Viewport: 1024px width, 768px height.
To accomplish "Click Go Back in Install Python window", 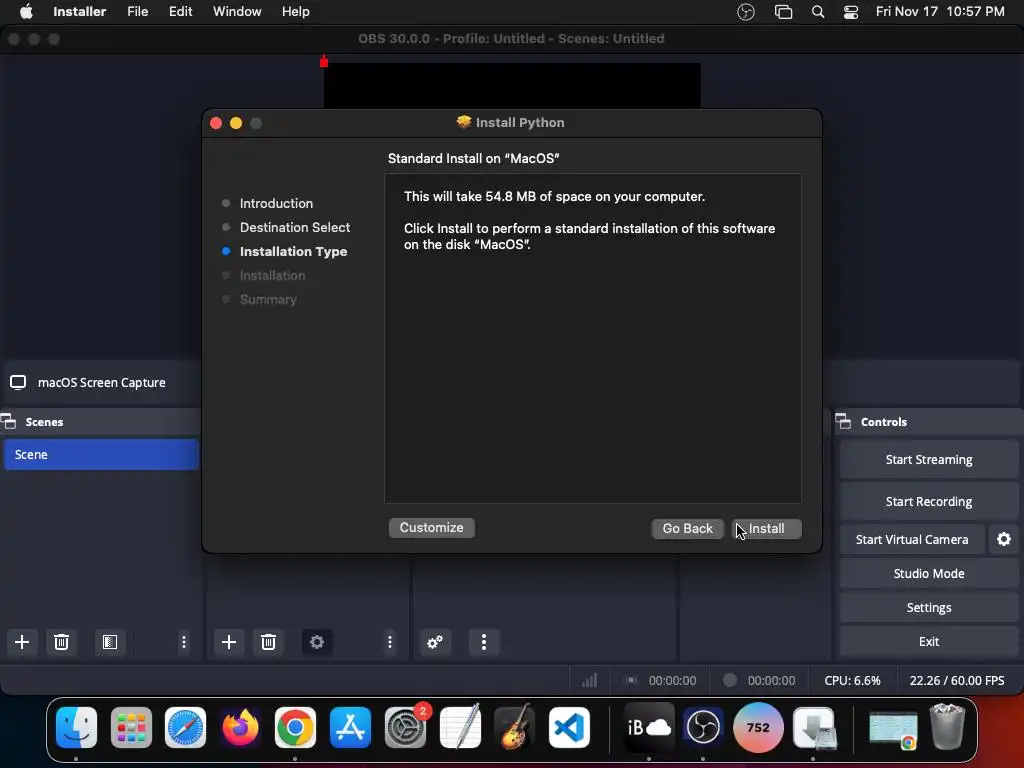I will 687,528.
